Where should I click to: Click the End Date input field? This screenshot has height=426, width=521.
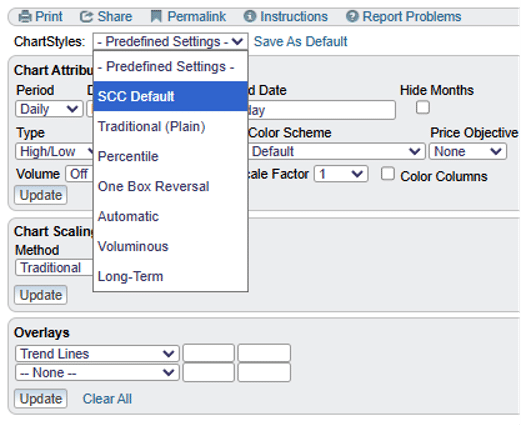click(322, 110)
